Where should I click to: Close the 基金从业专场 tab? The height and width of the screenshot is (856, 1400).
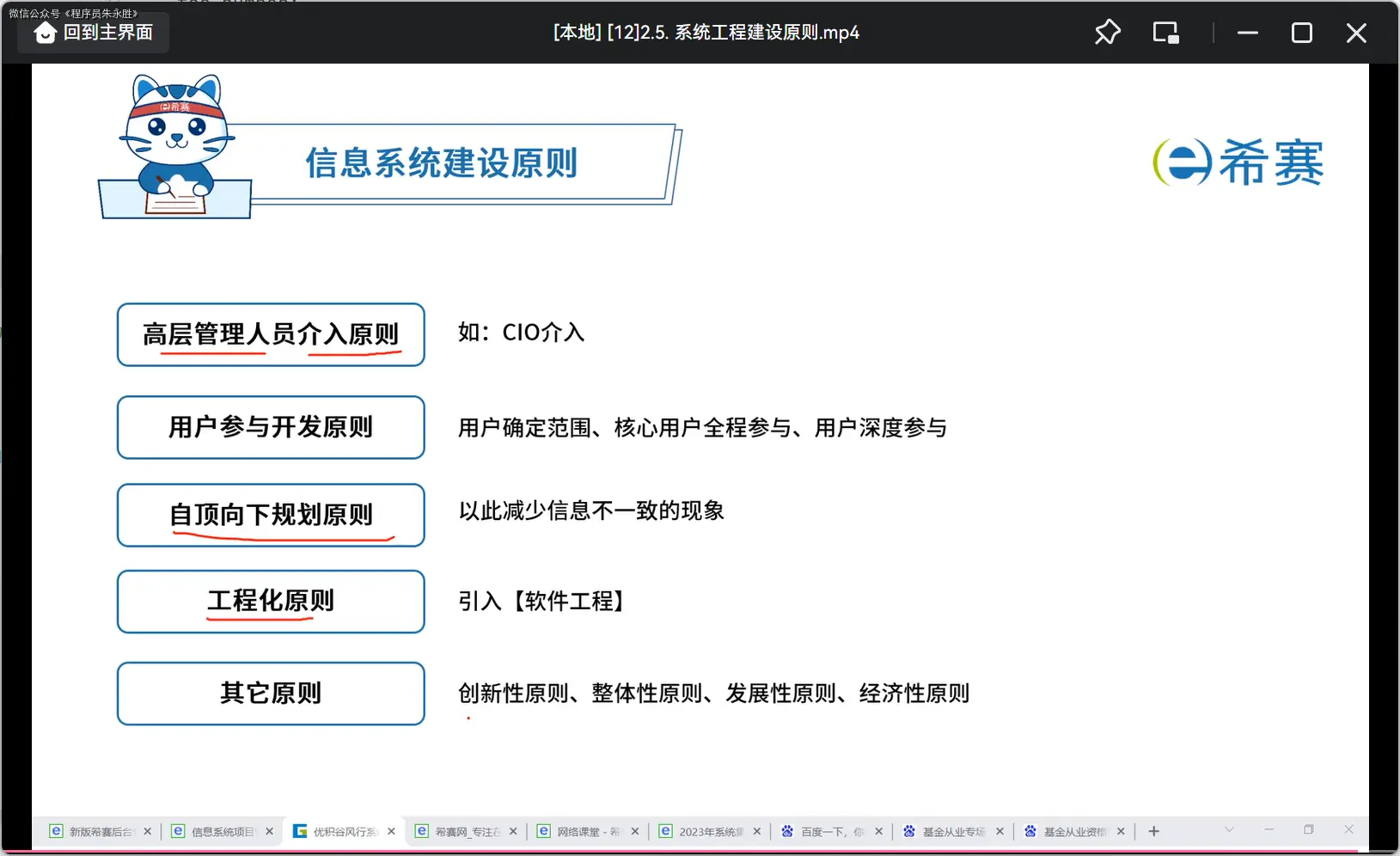point(1000,831)
